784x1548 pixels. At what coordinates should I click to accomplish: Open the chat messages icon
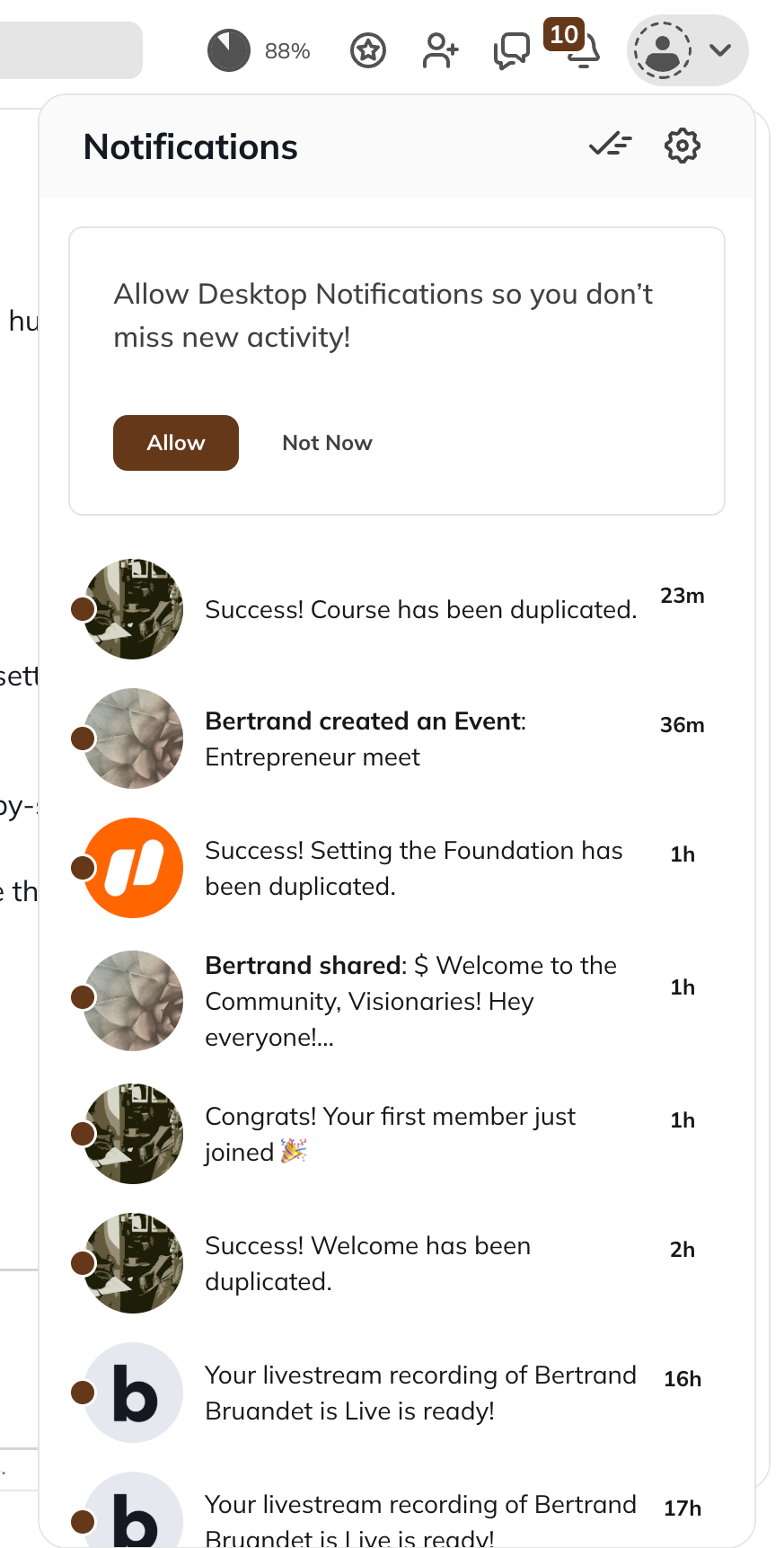click(x=511, y=51)
